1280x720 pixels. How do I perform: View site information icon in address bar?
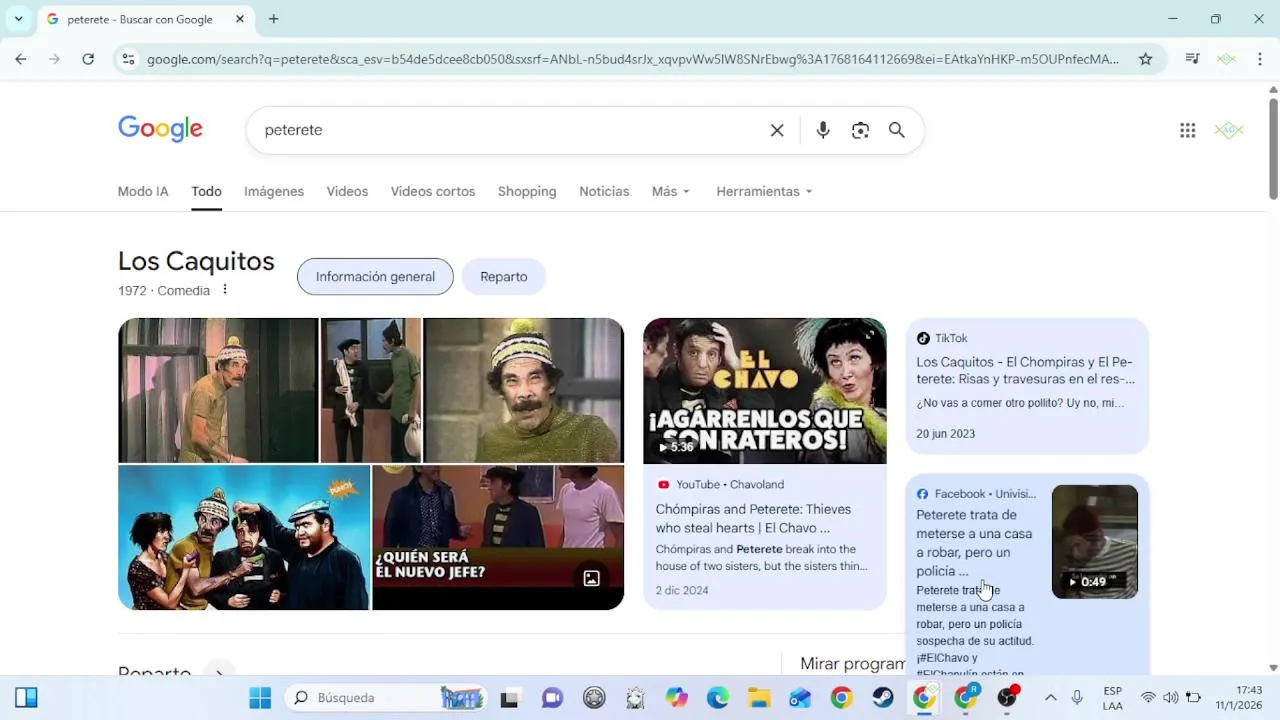[x=128, y=59]
